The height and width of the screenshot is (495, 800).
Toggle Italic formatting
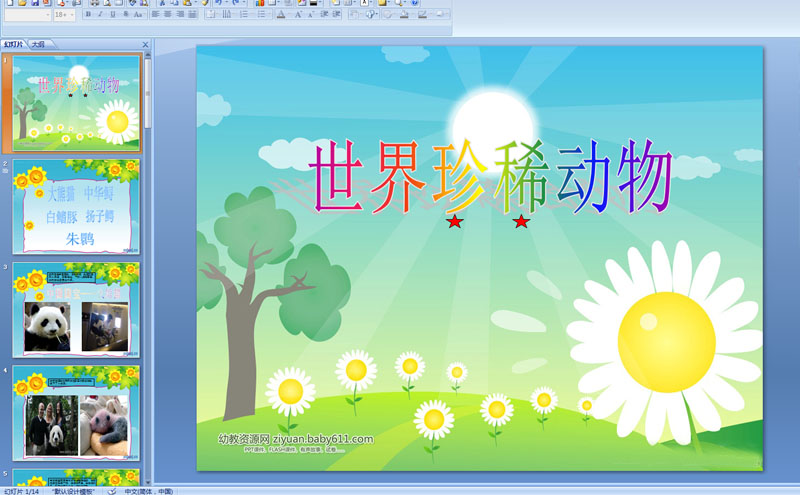click(x=100, y=15)
